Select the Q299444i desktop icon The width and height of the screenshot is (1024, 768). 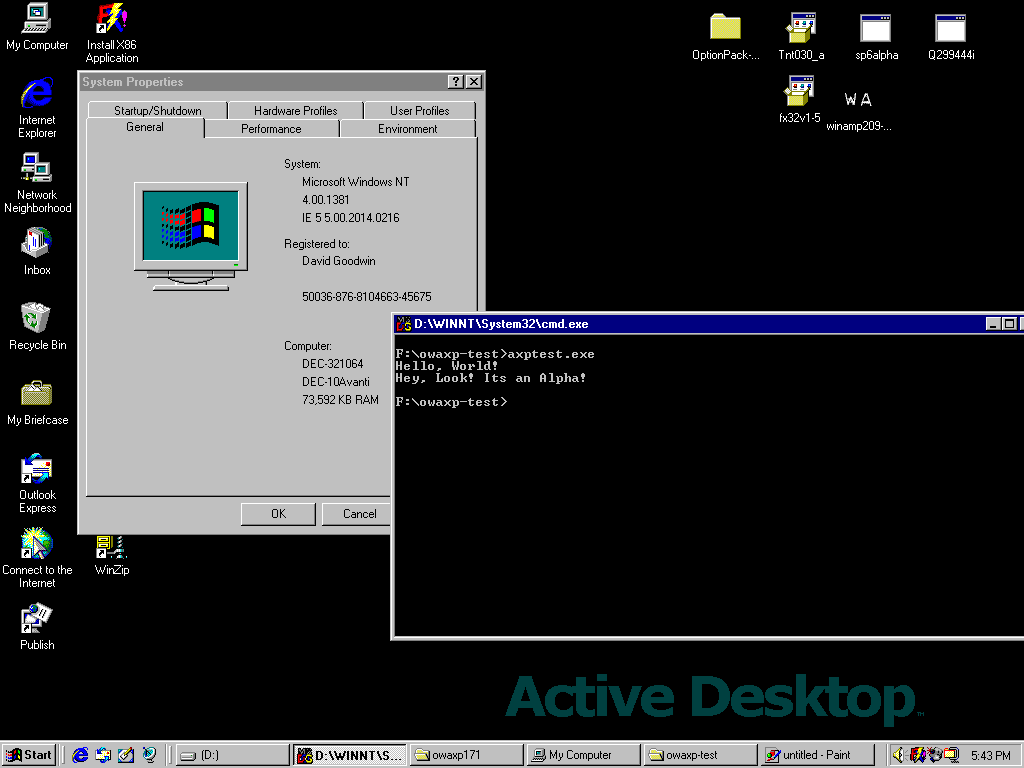(x=951, y=37)
